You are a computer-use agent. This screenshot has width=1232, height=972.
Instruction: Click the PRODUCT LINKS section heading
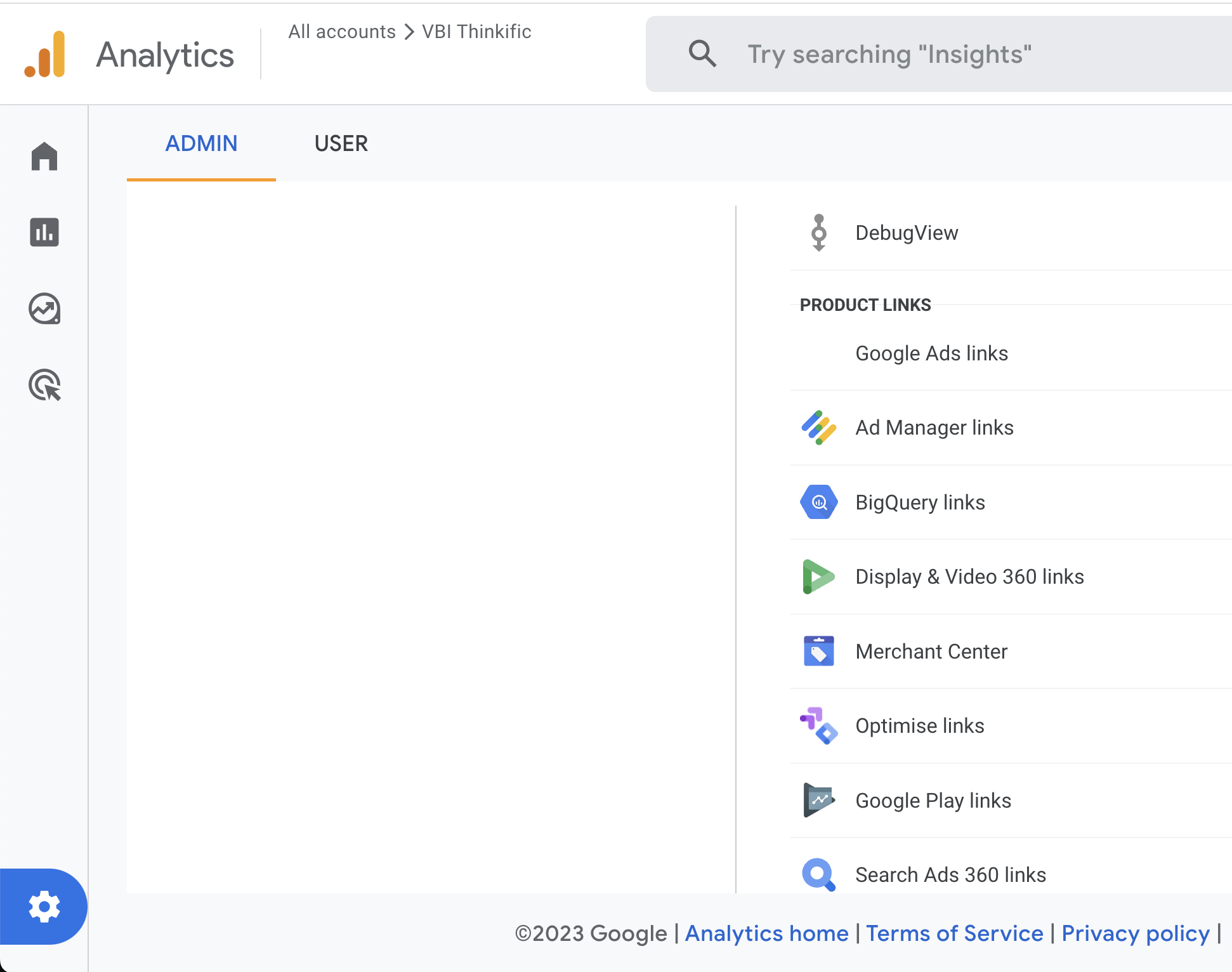point(865,305)
